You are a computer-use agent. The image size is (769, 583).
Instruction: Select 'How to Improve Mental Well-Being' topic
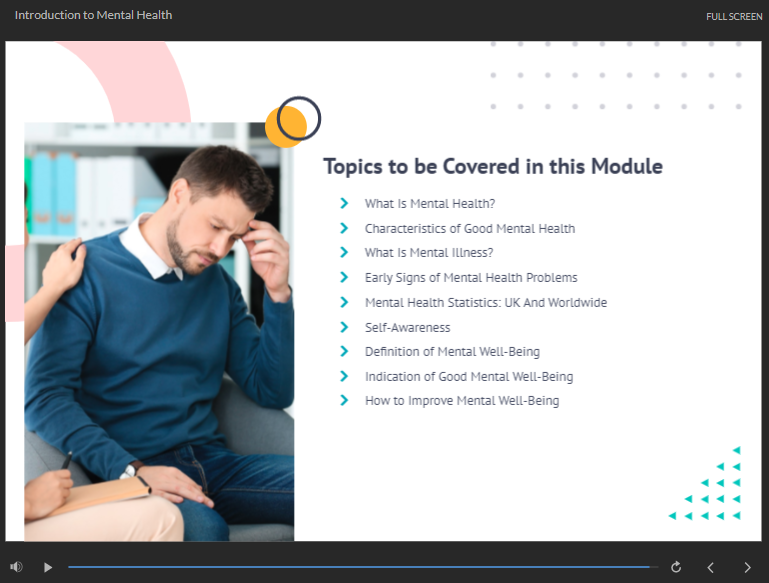[x=462, y=401]
